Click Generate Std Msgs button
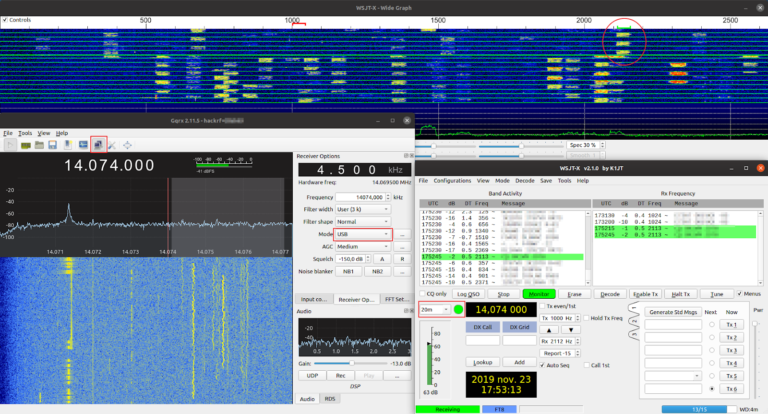Screen dimensions: 768x414 pos(672,312)
